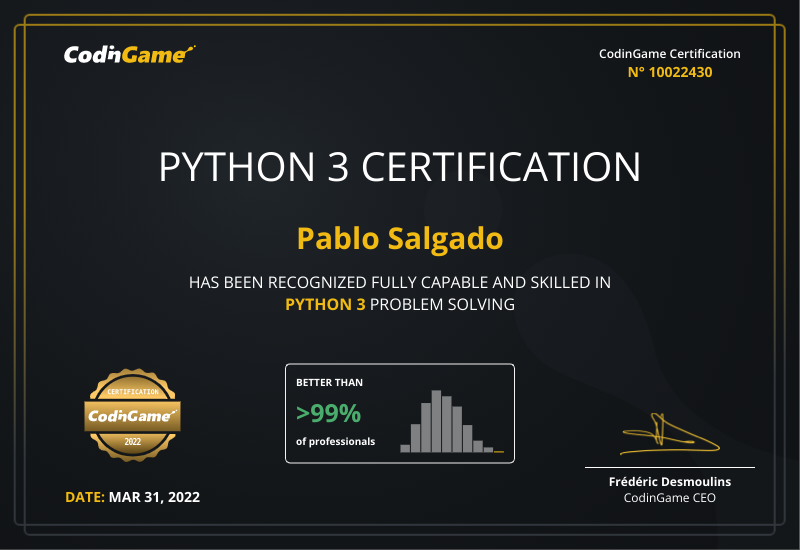This screenshot has height=550, width=800.
Task: Click 'of professionals' text
Action: 335,441
